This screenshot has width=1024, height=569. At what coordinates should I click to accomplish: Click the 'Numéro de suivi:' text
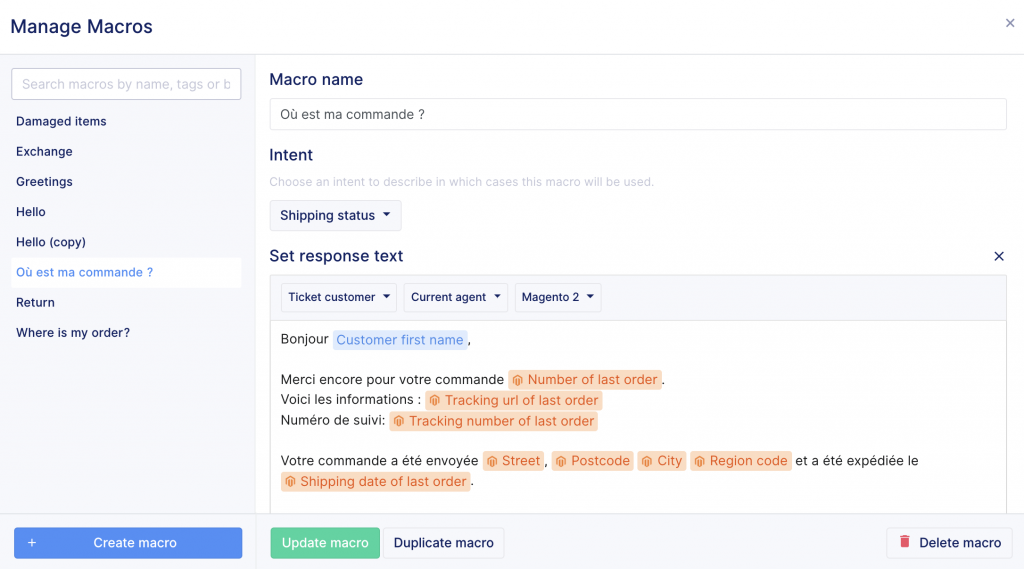332,420
